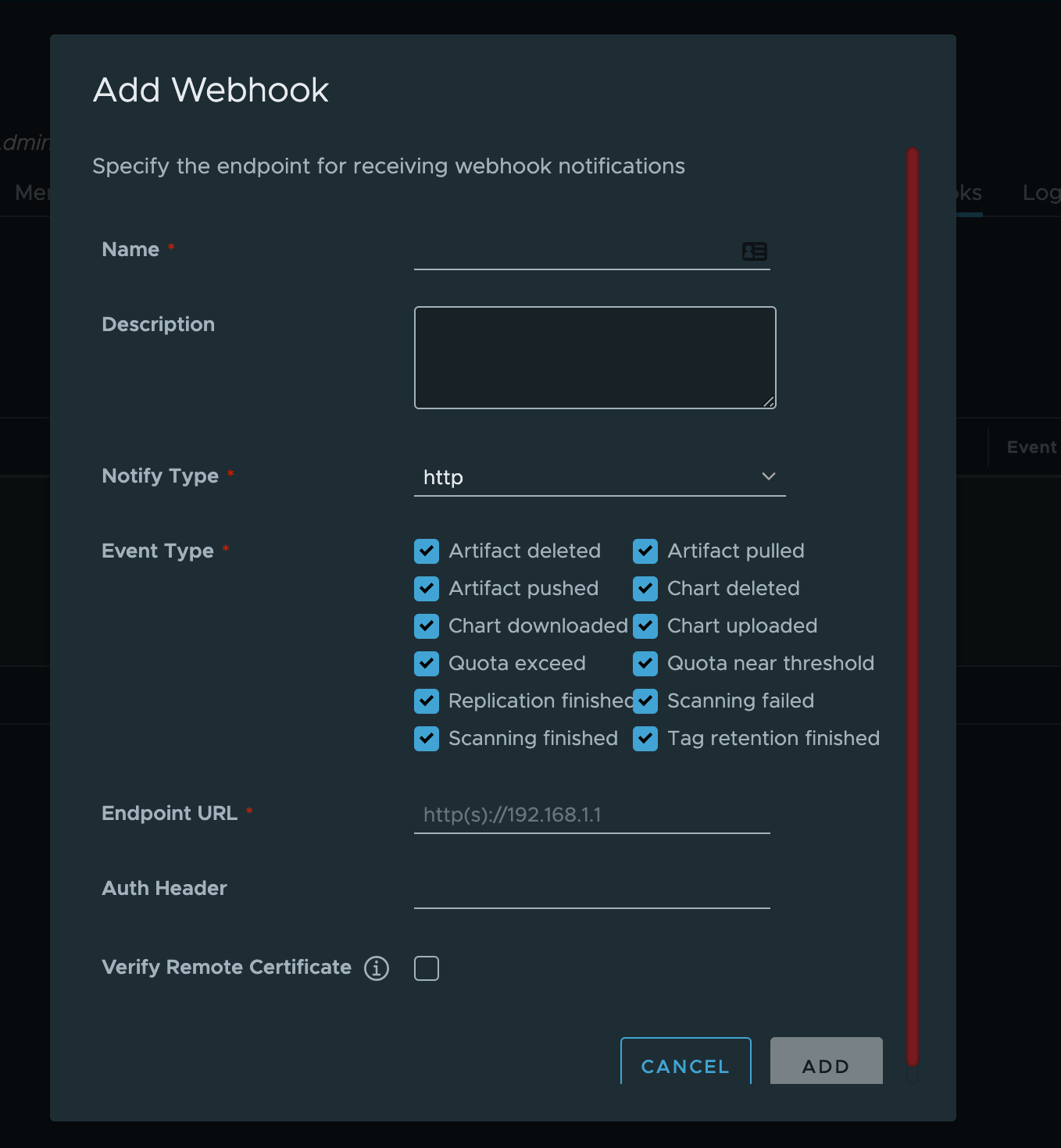Screen dimensions: 1061x1148
Task: Disable the Quota near threshold event
Action: pos(645,664)
